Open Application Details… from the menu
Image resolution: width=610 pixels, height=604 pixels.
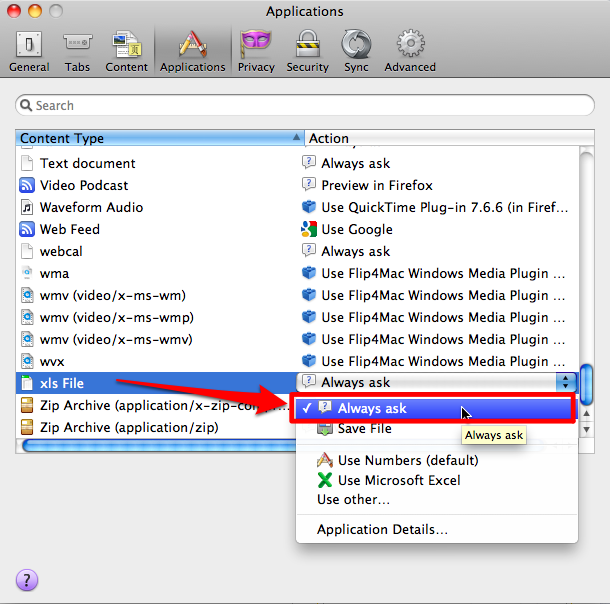pos(382,530)
